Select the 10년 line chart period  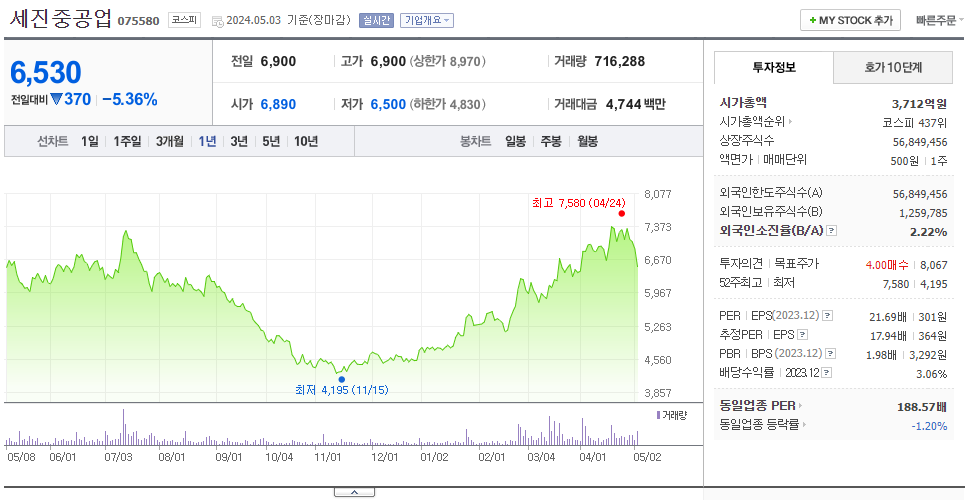306,141
